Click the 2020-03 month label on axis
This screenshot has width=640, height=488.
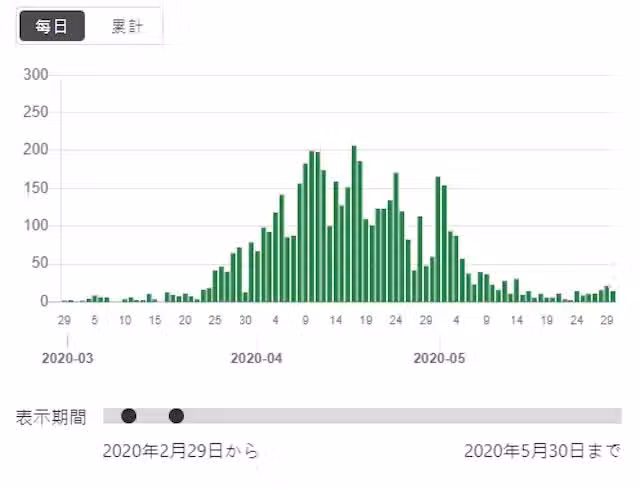68,357
